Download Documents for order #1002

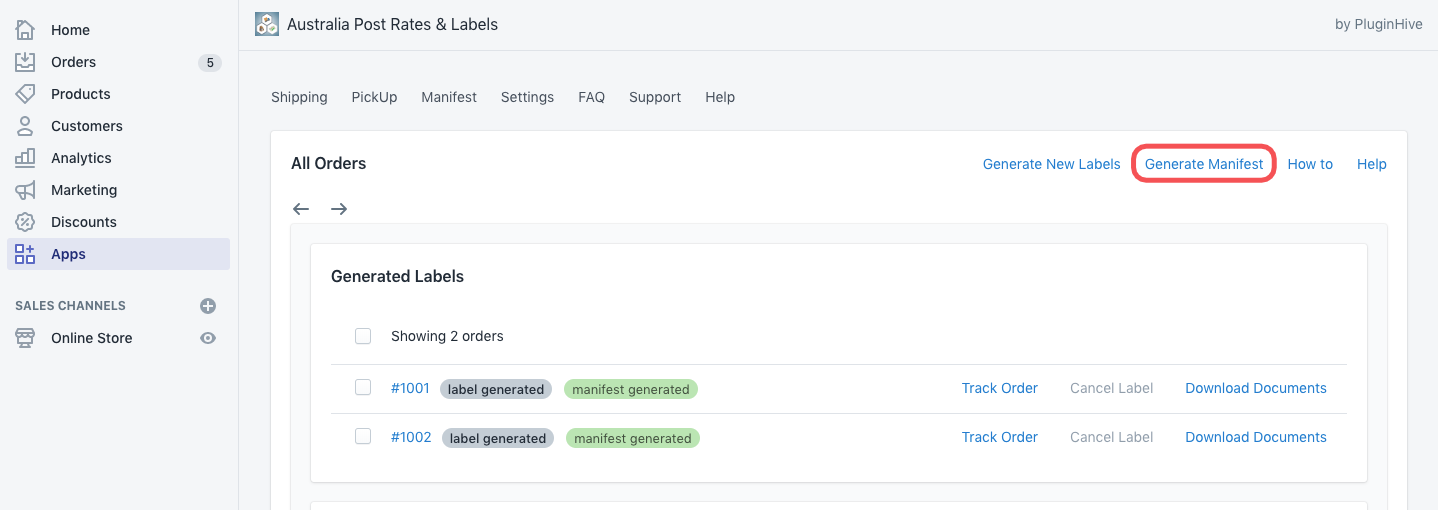(x=1256, y=437)
